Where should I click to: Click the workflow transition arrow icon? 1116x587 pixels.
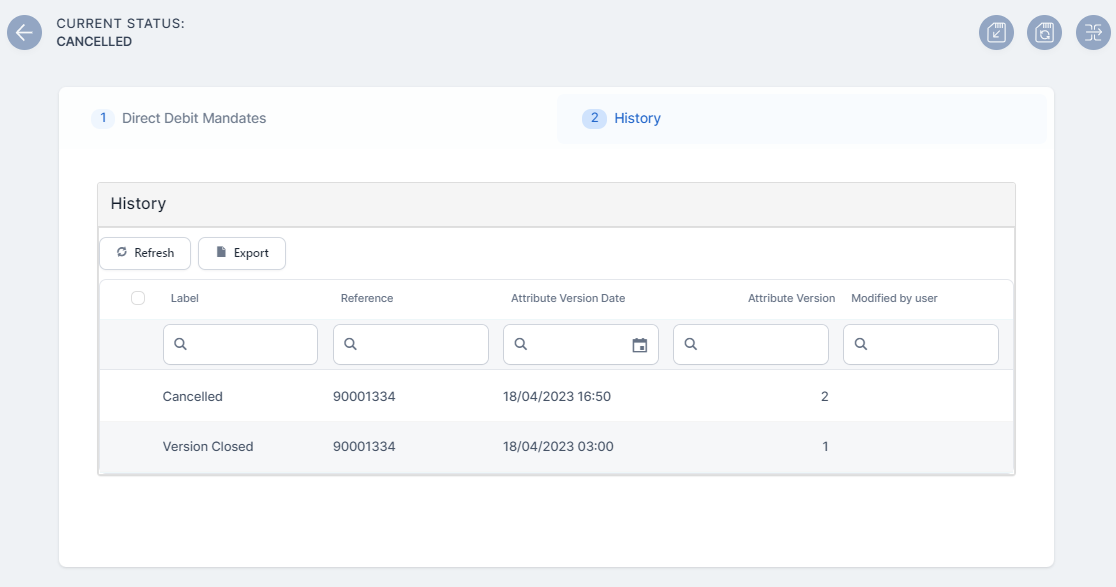pyautogui.click(x=1093, y=33)
